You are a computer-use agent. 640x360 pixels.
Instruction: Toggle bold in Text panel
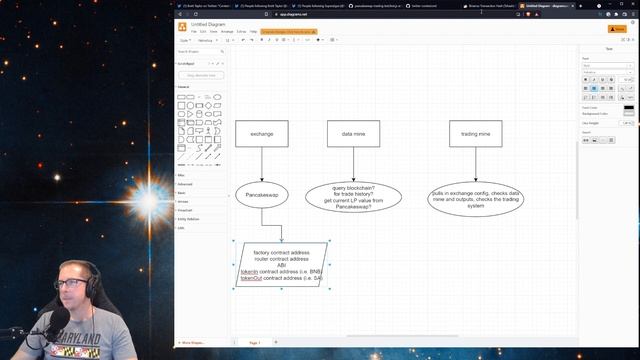point(586,80)
